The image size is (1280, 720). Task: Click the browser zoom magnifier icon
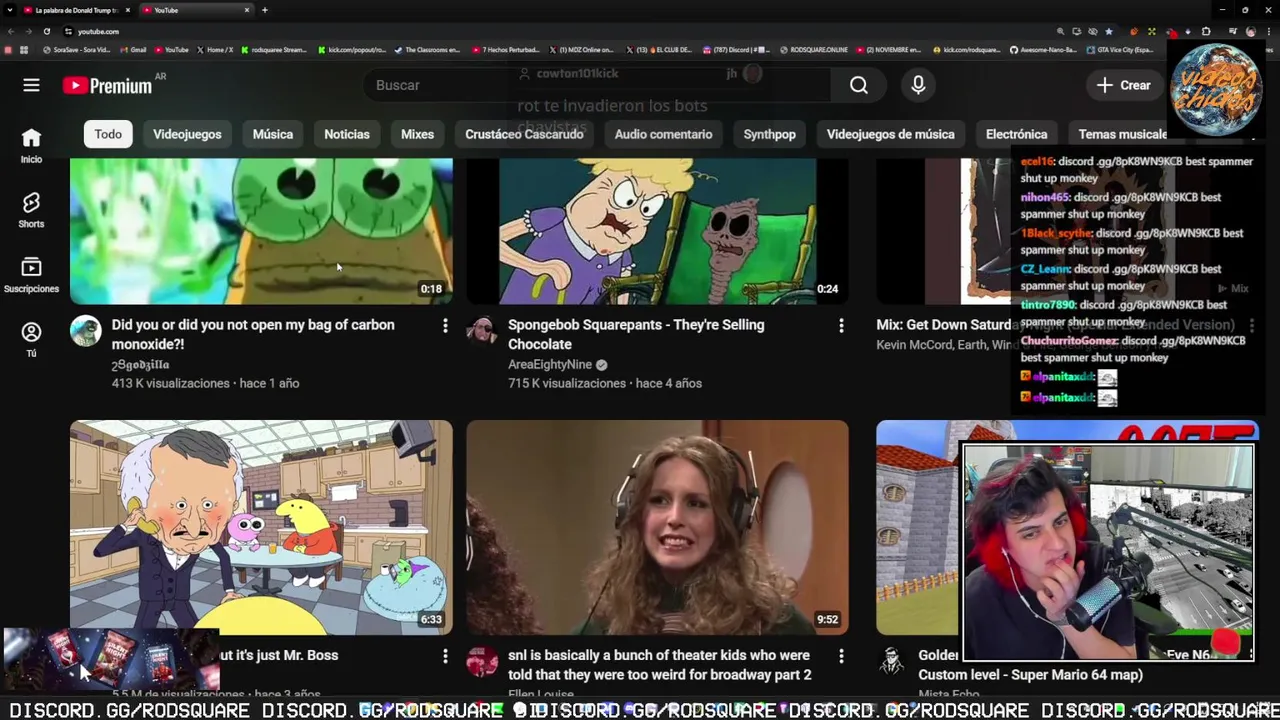1061,31
